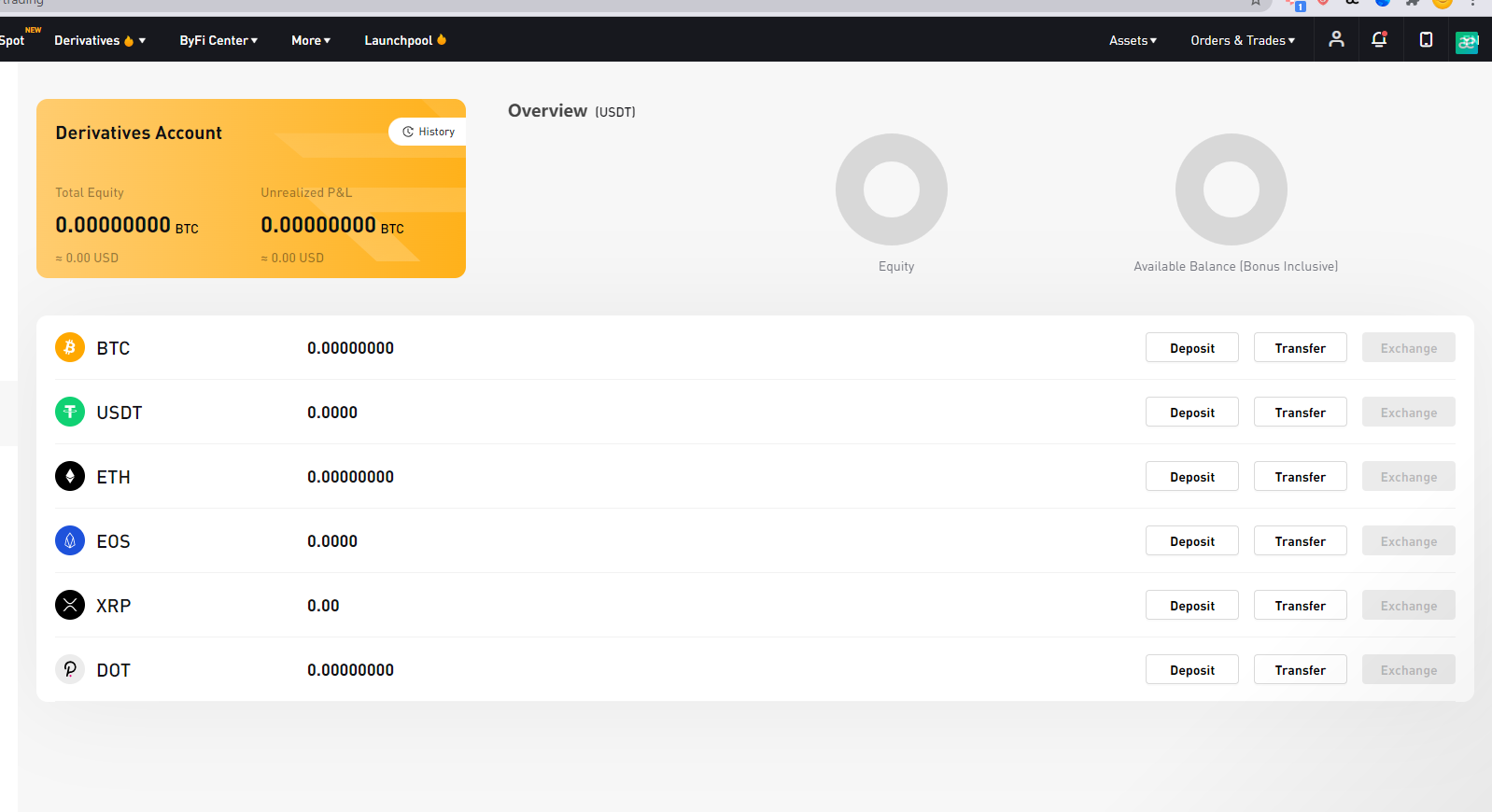Open the notifications bell icon

(x=1379, y=39)
